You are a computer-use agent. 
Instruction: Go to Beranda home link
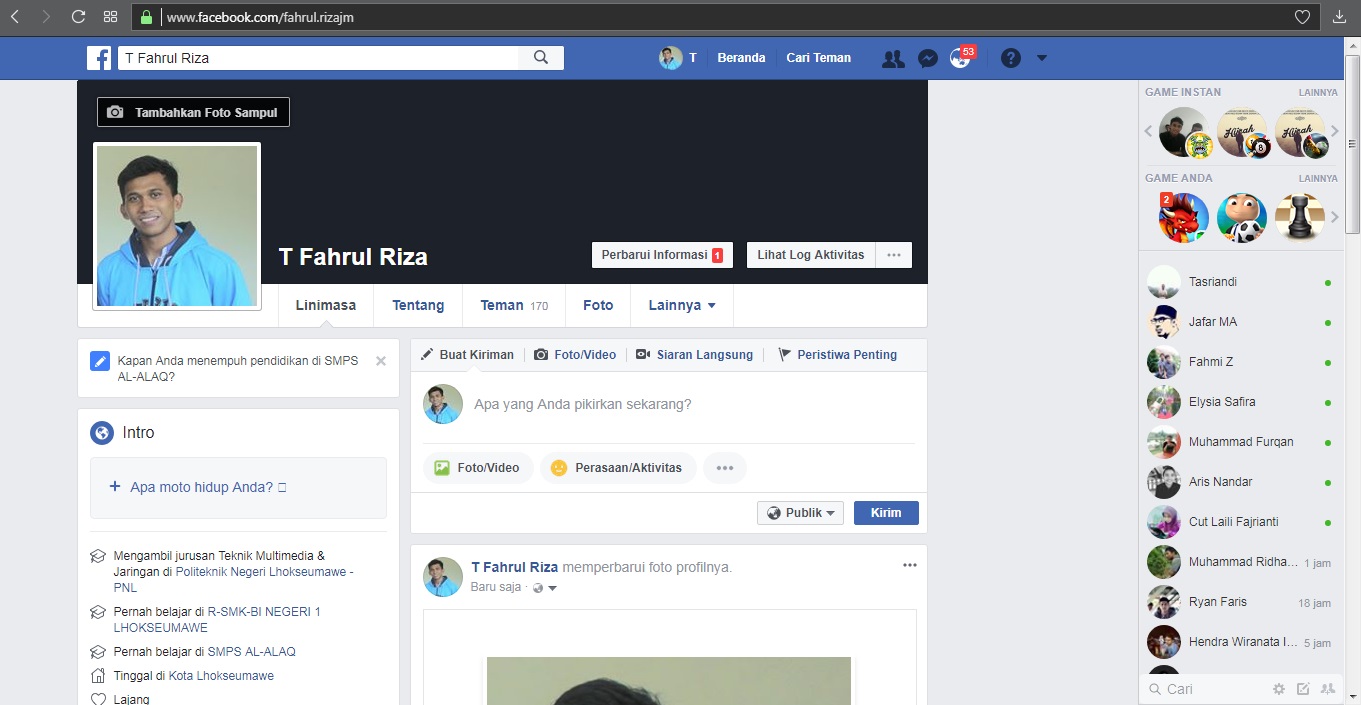tap(741, 58)
